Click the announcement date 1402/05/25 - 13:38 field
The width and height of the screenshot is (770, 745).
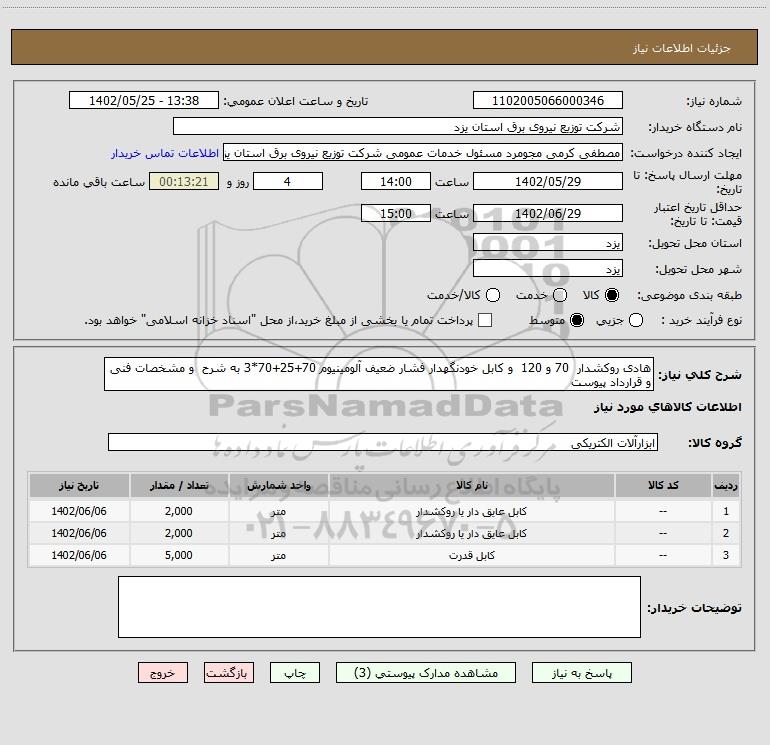[144, 101]
